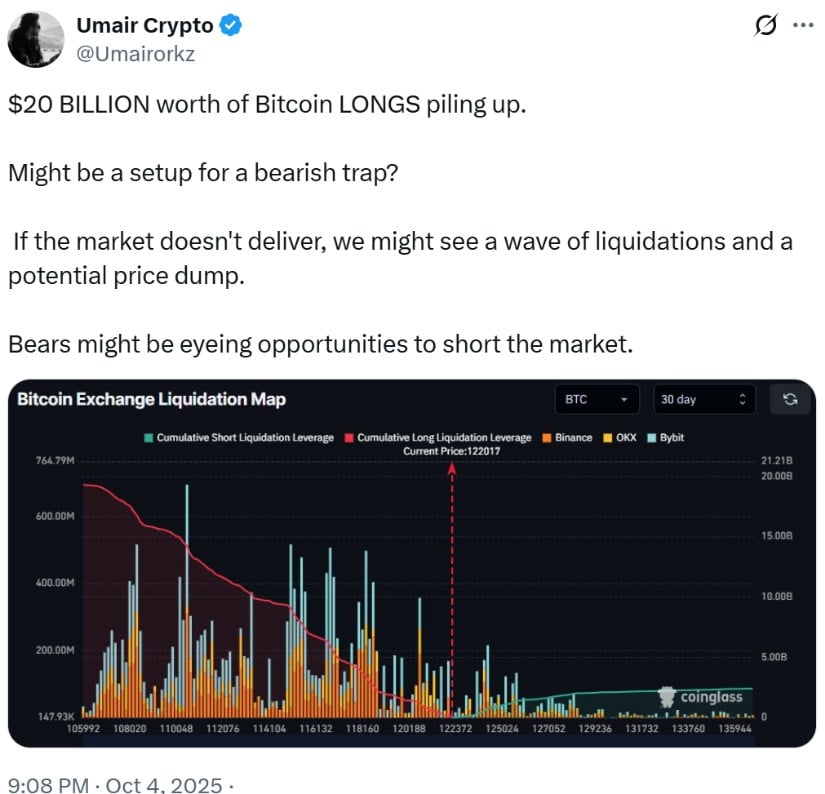Open the BTC coin dropdown

[597, 399]
